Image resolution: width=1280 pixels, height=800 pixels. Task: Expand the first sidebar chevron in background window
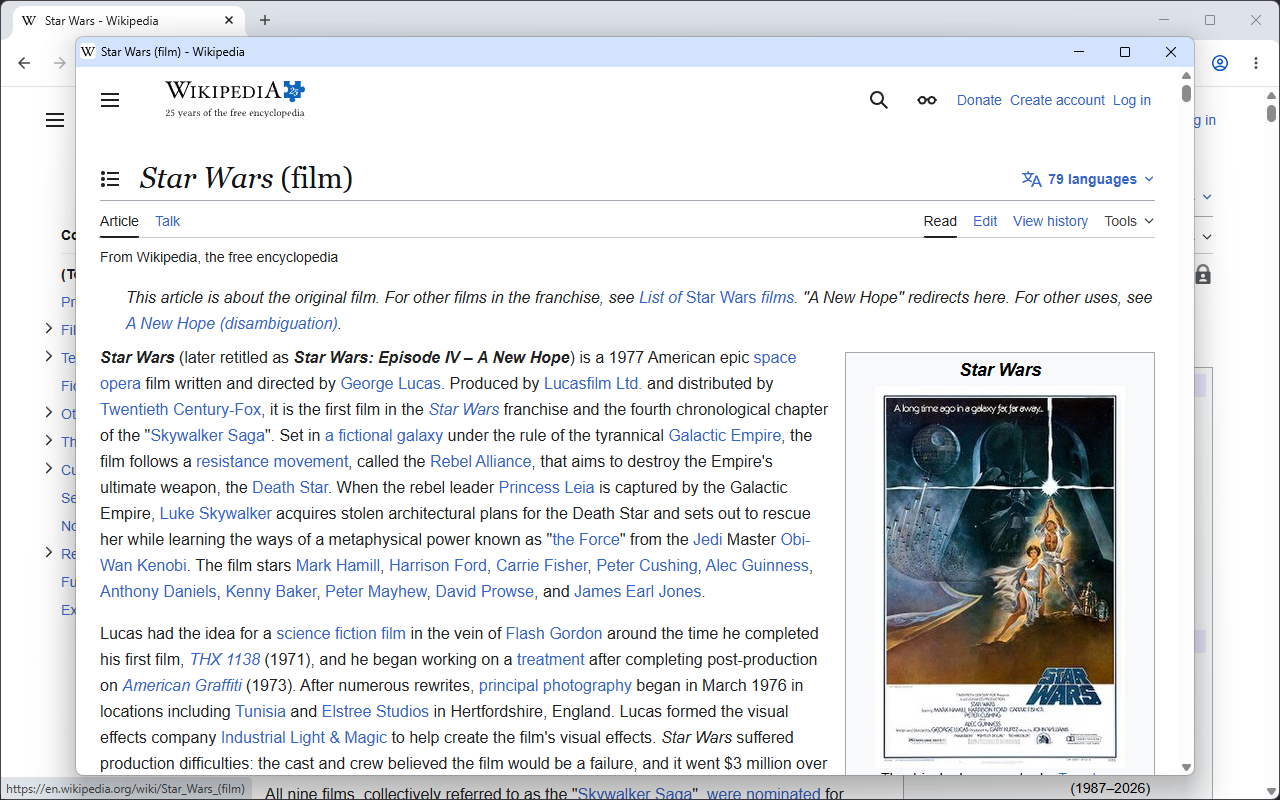click(x=49, y=328)
